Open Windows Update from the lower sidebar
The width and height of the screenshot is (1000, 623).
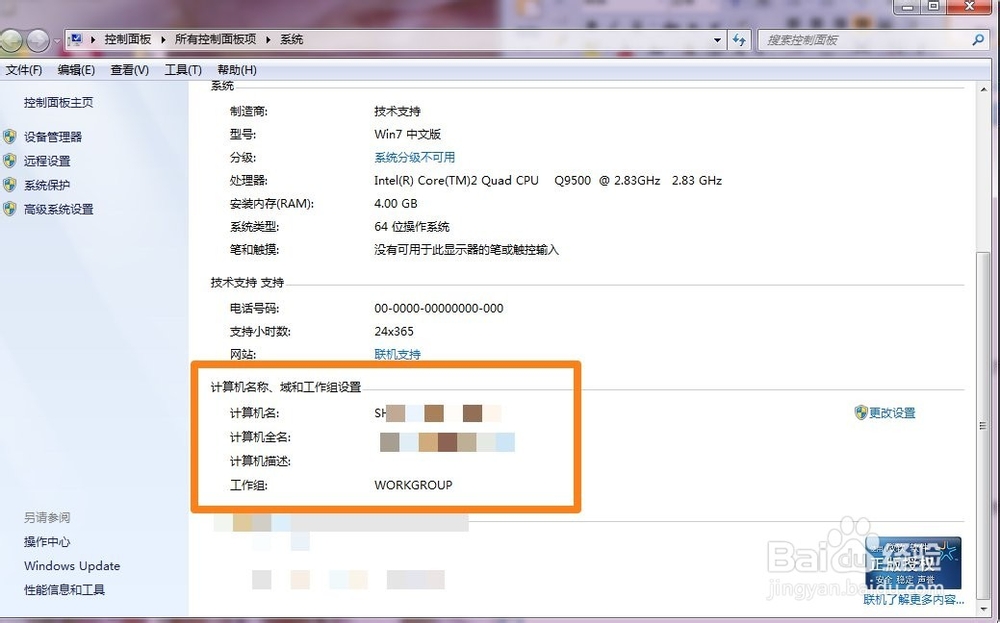tap(70, 566)
